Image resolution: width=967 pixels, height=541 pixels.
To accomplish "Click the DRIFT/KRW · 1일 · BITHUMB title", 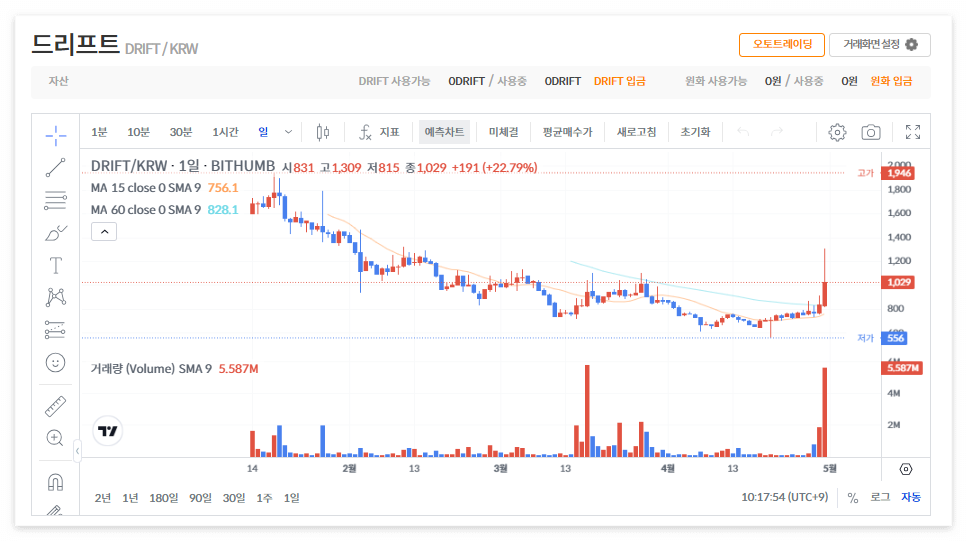I will (183, 166).
